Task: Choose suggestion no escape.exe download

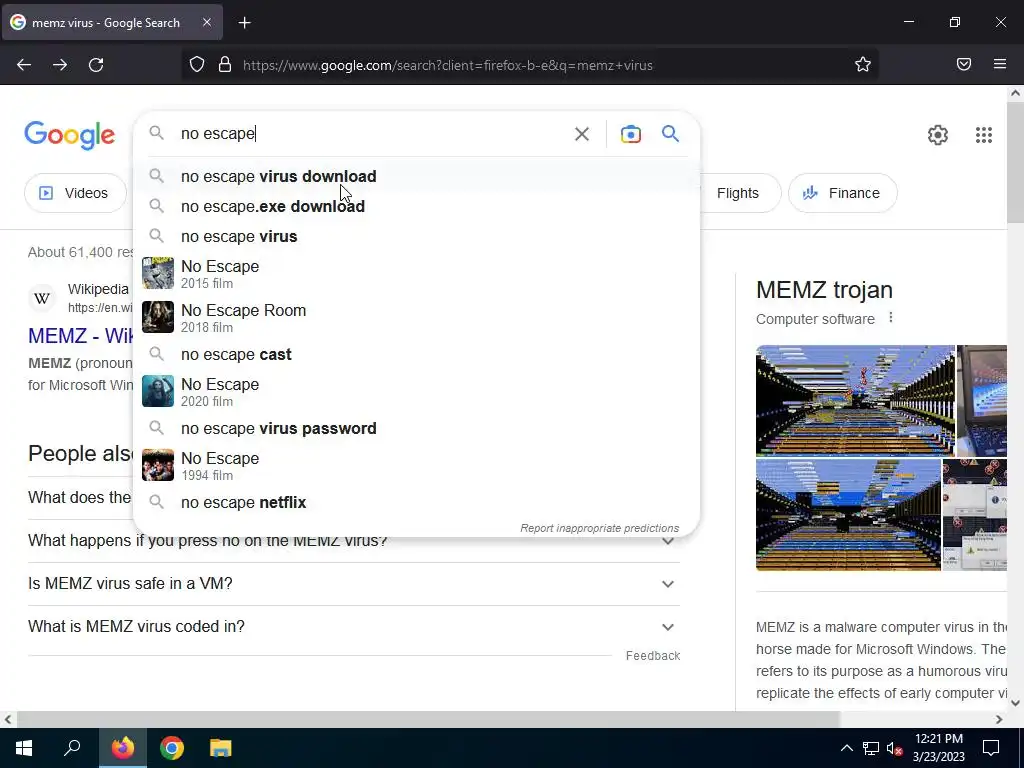Action: [x=416, y=206]
